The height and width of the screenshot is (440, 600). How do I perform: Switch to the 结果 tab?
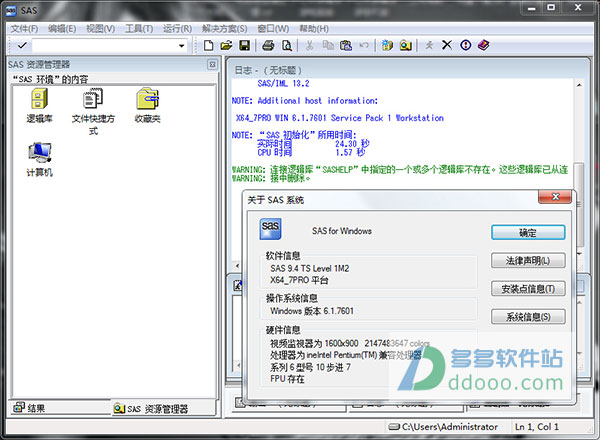60,408
